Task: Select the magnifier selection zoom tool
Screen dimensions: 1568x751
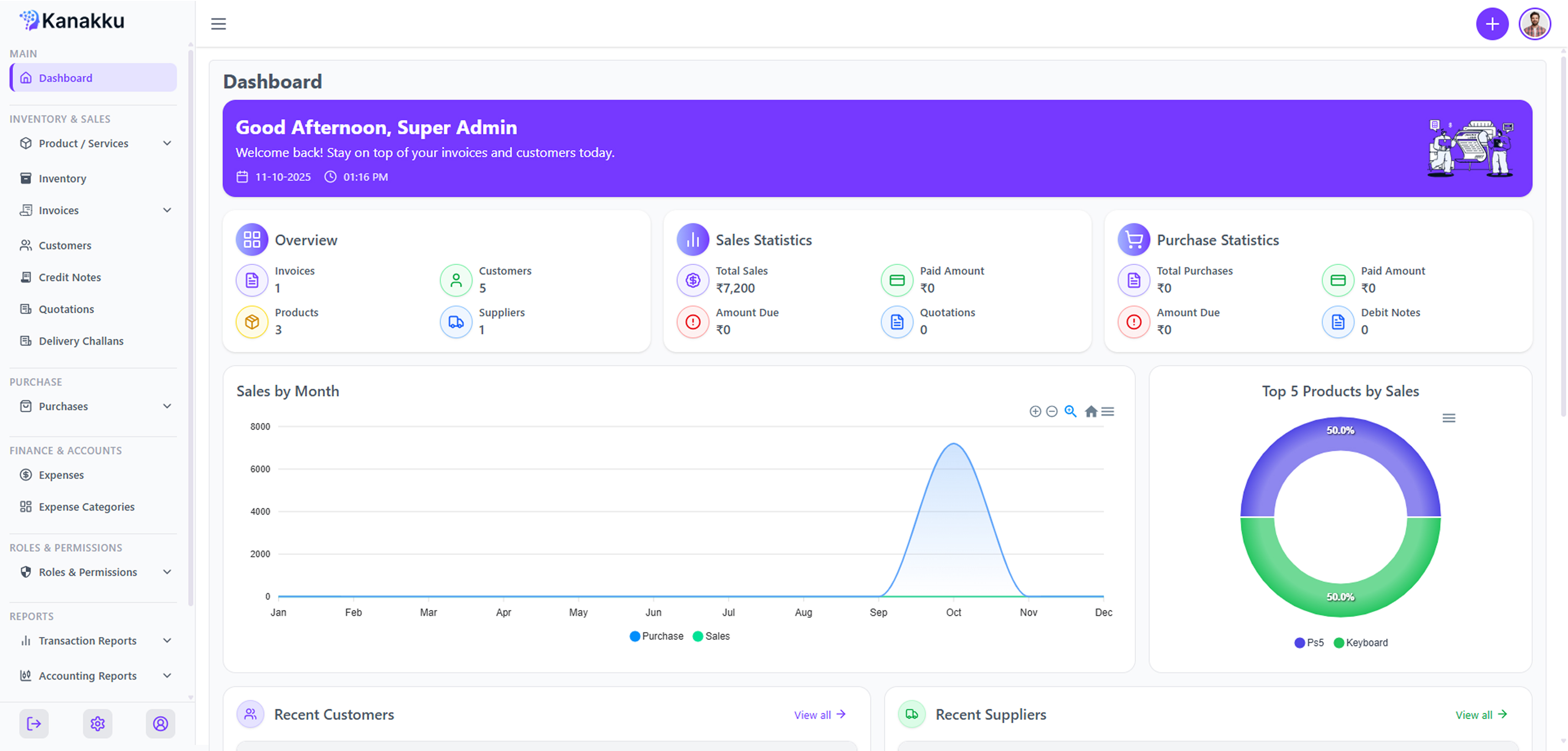Action: pos(1071,411)
